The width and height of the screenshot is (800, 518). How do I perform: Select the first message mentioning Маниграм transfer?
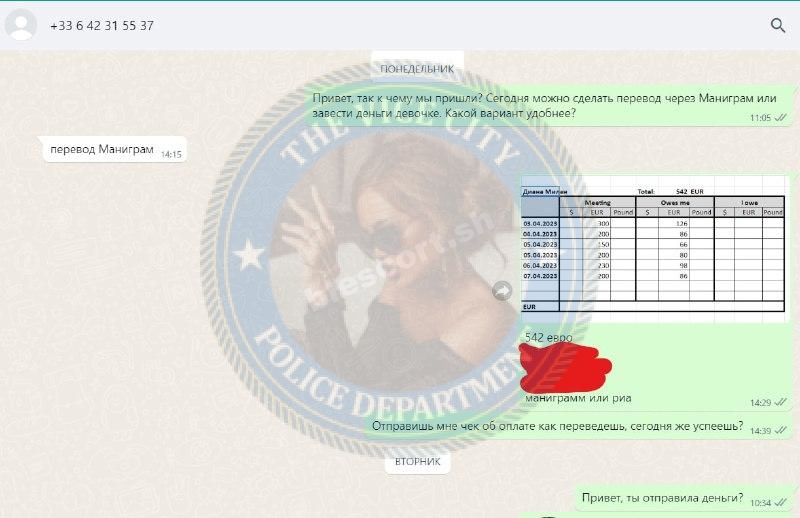coord(546,106)
